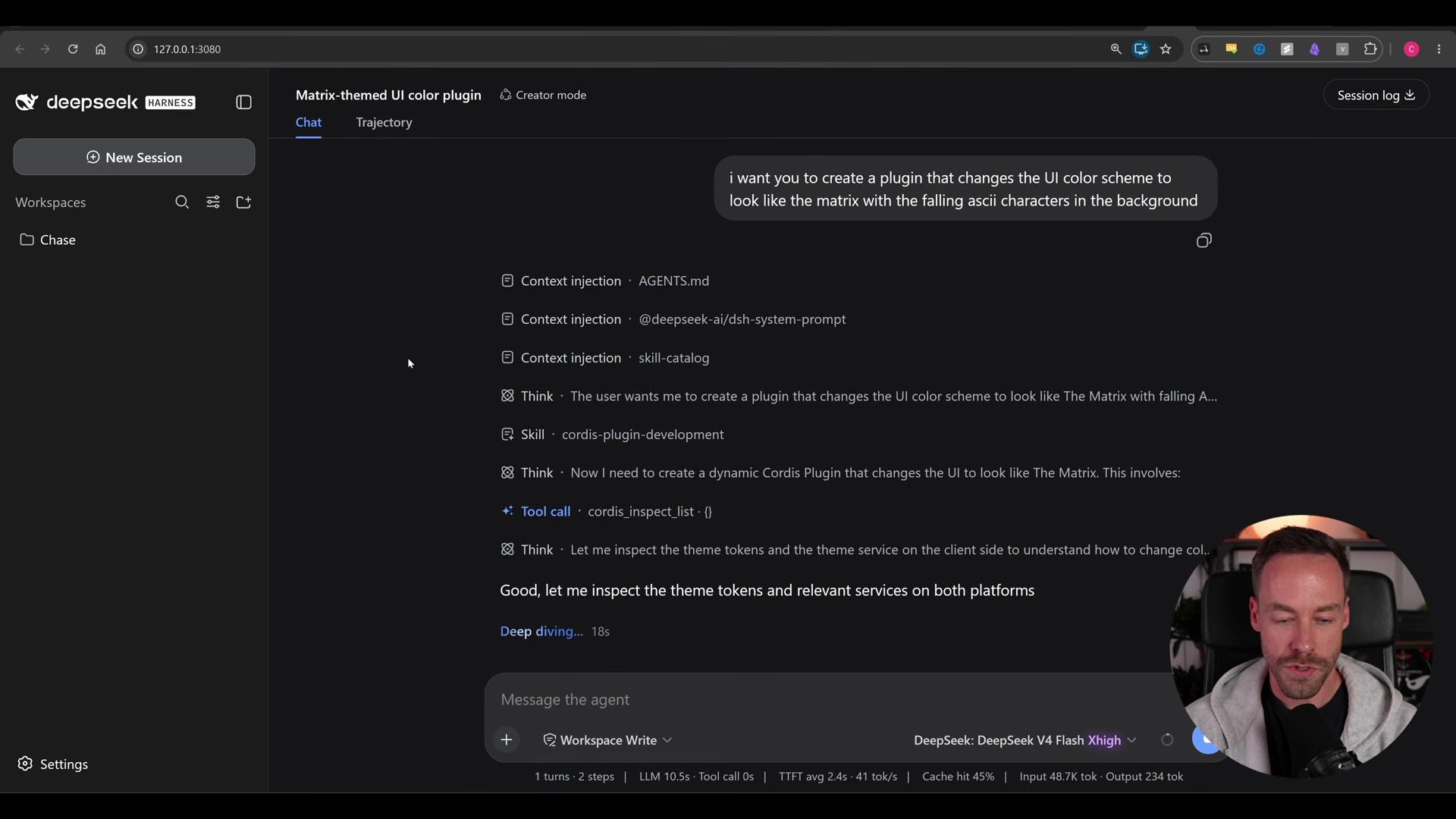This screenshot has height=819, width=1456.
Task: Click the Cache hit 45% status entry
Action: coord(958,777)
